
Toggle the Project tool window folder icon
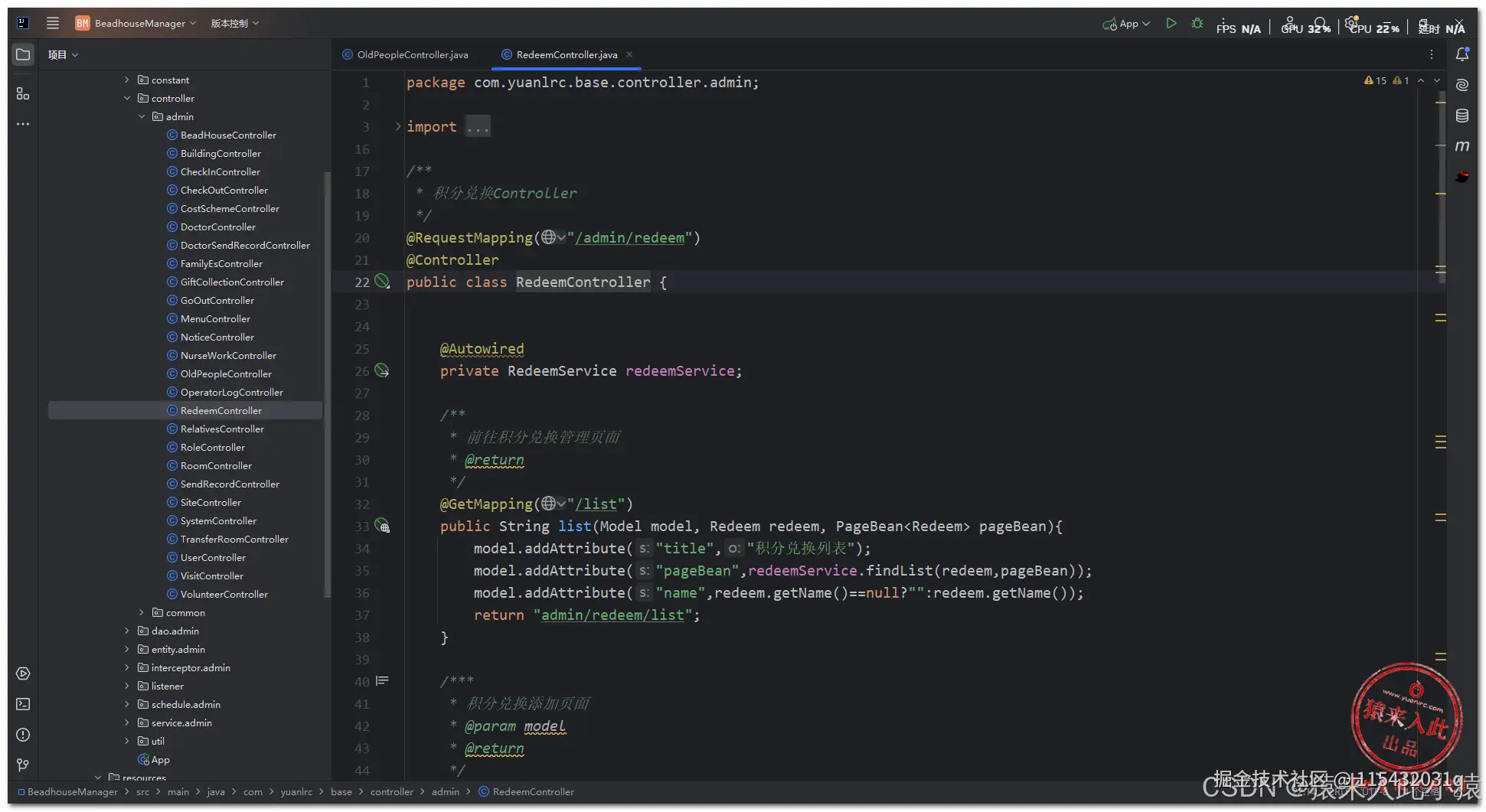23,54
